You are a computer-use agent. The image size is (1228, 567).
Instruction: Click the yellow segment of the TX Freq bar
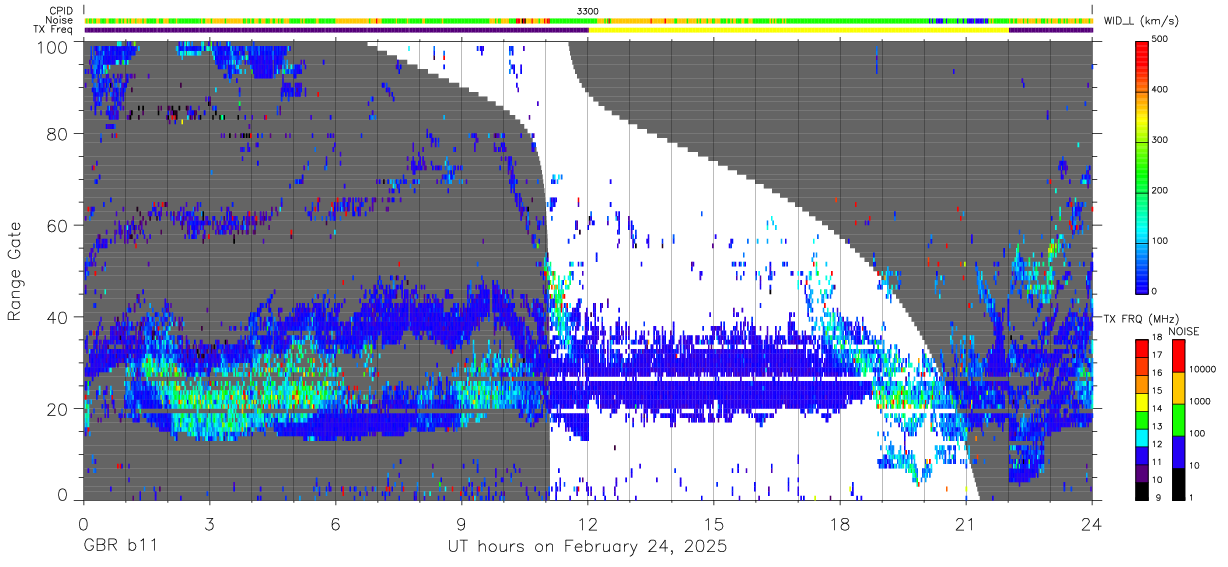pos(798,30)
